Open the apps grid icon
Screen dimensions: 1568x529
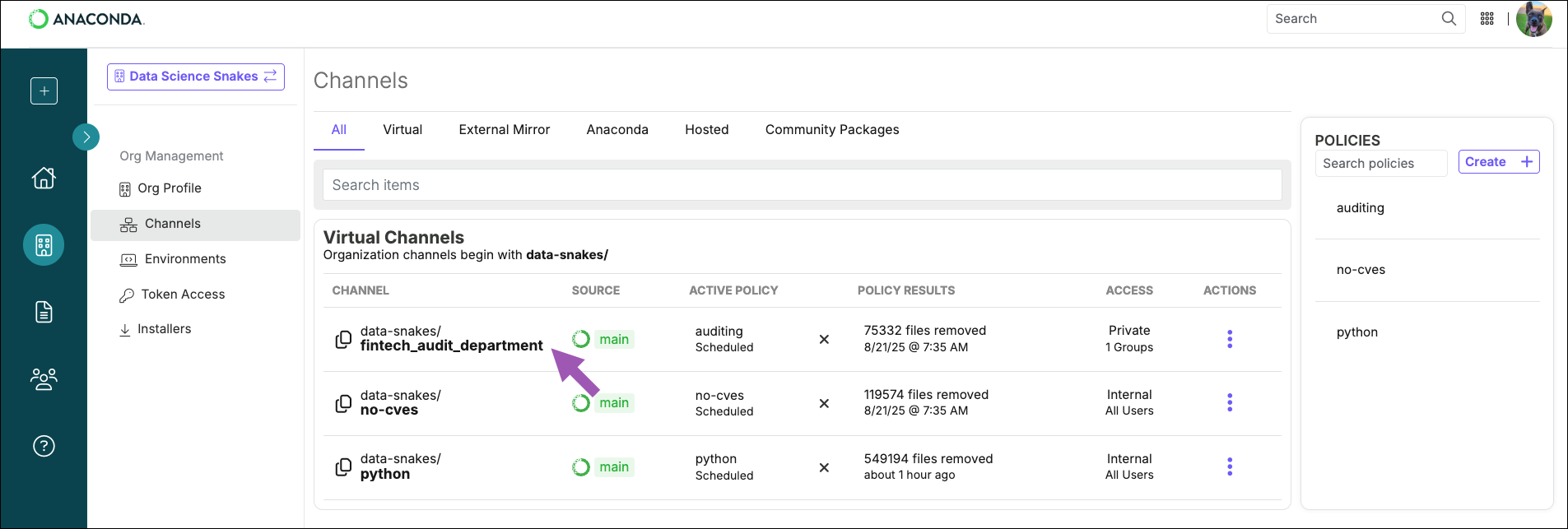pos(1487,19)
